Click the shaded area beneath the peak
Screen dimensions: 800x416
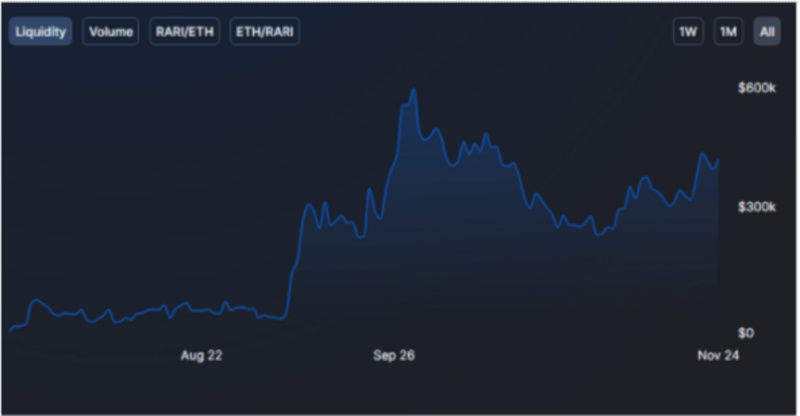415,220
